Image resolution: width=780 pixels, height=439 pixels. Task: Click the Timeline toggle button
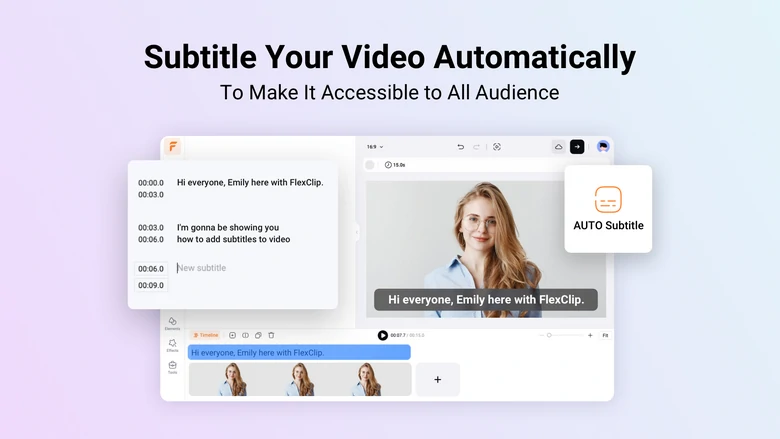[205, 335]
